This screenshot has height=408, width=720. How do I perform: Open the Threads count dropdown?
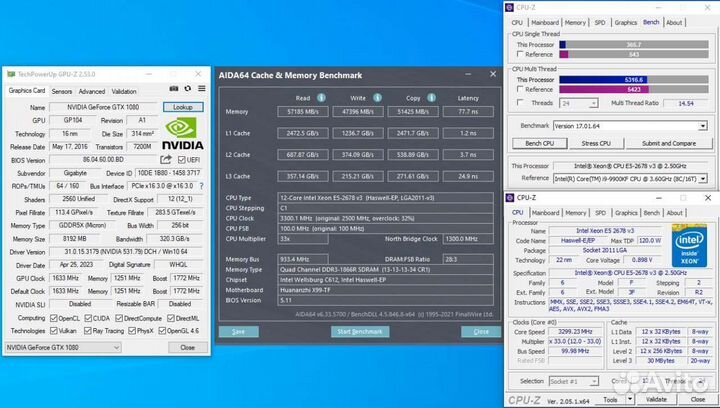click(x=579, y=103)
